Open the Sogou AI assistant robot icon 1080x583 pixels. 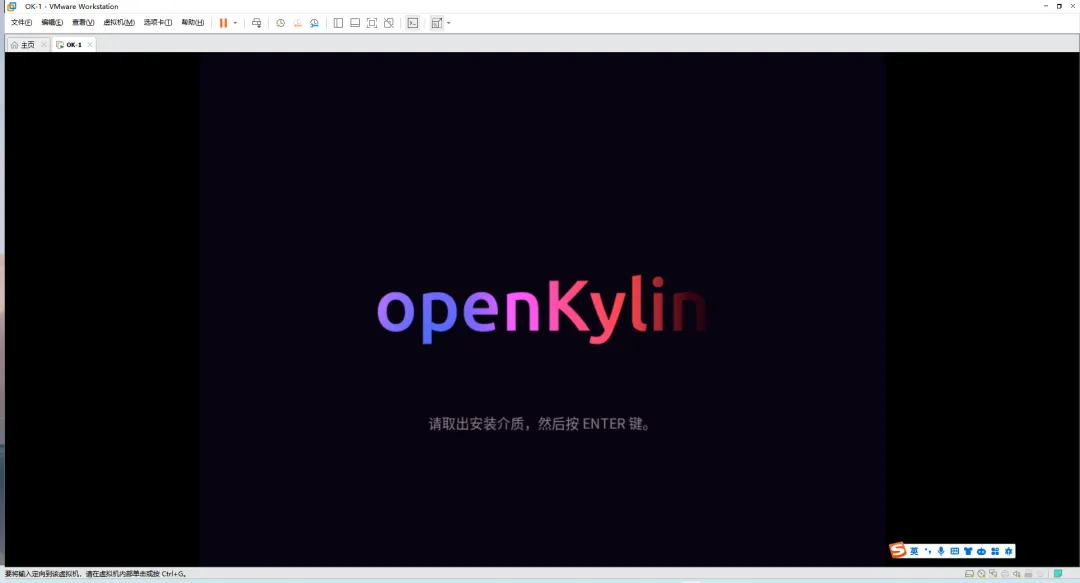(x=982, y=551)
